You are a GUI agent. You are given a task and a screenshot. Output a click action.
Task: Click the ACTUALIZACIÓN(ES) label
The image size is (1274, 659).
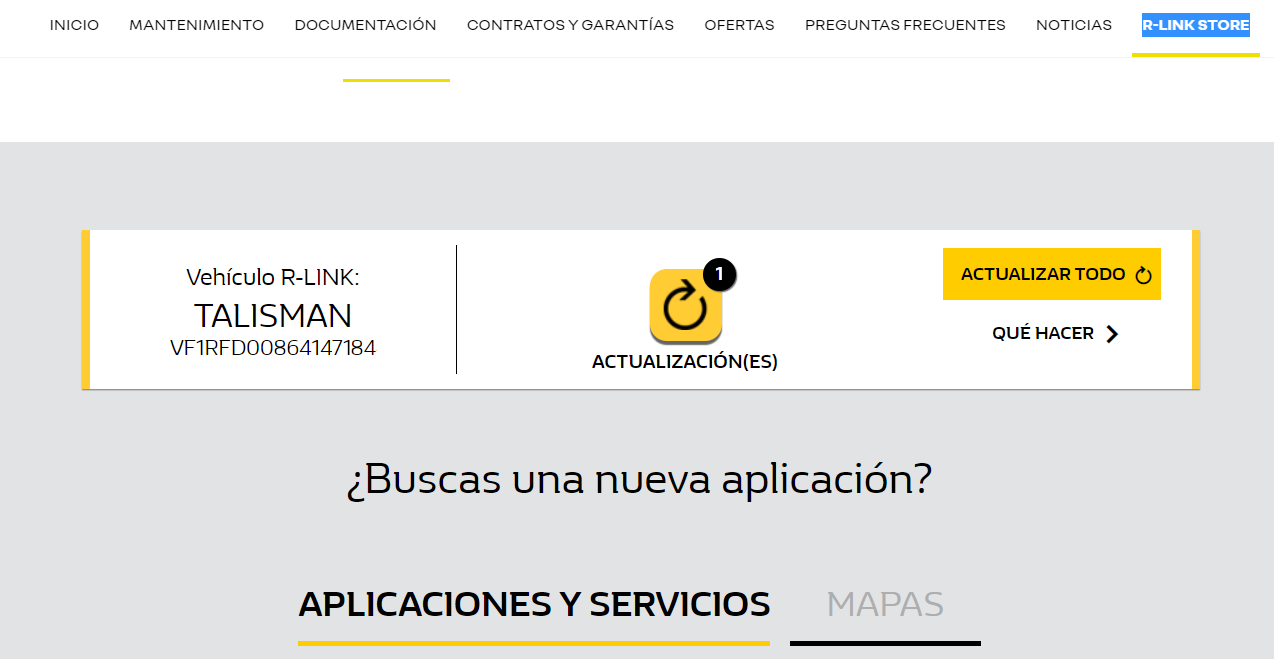685,362
